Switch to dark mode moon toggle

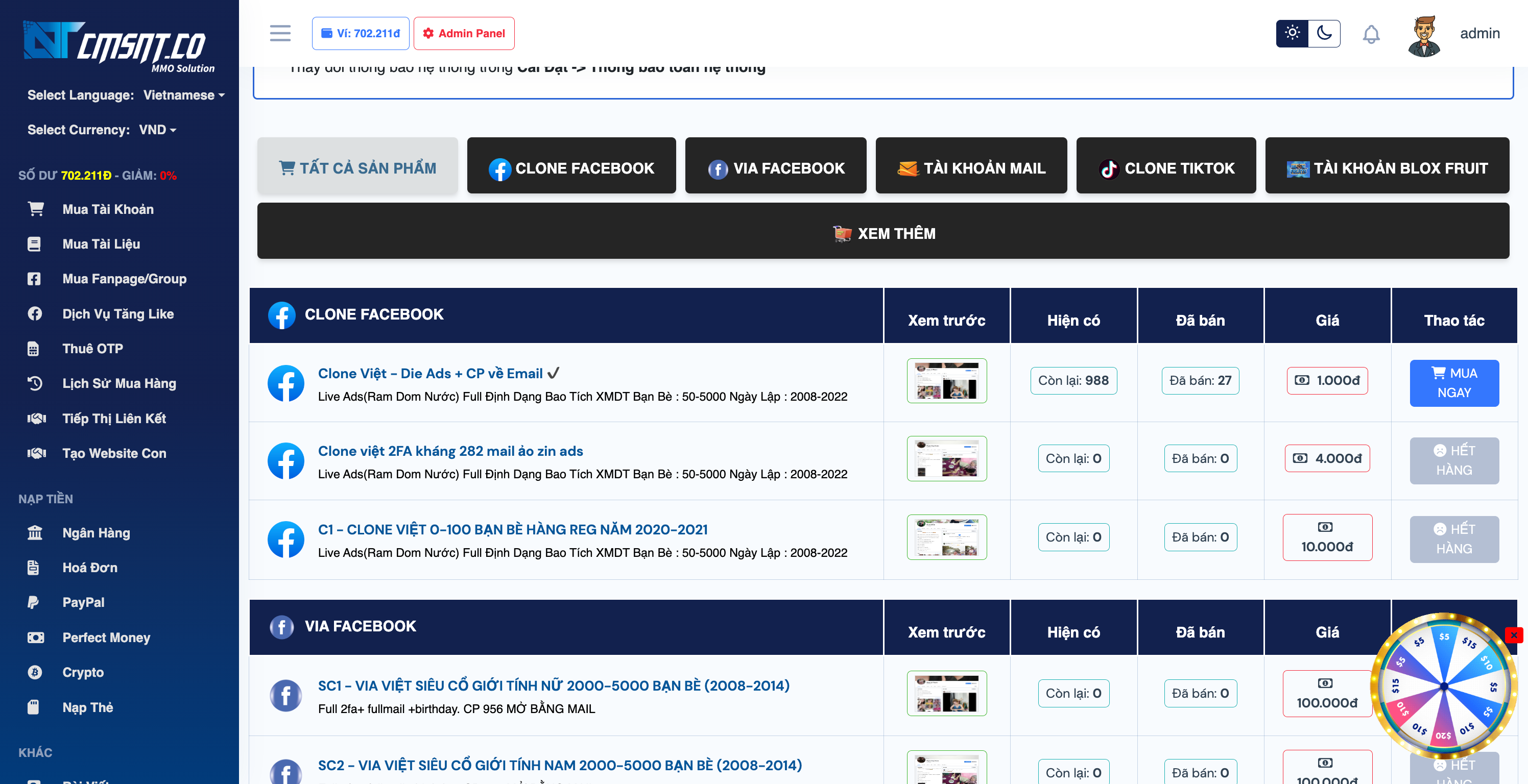point(1324,33)
